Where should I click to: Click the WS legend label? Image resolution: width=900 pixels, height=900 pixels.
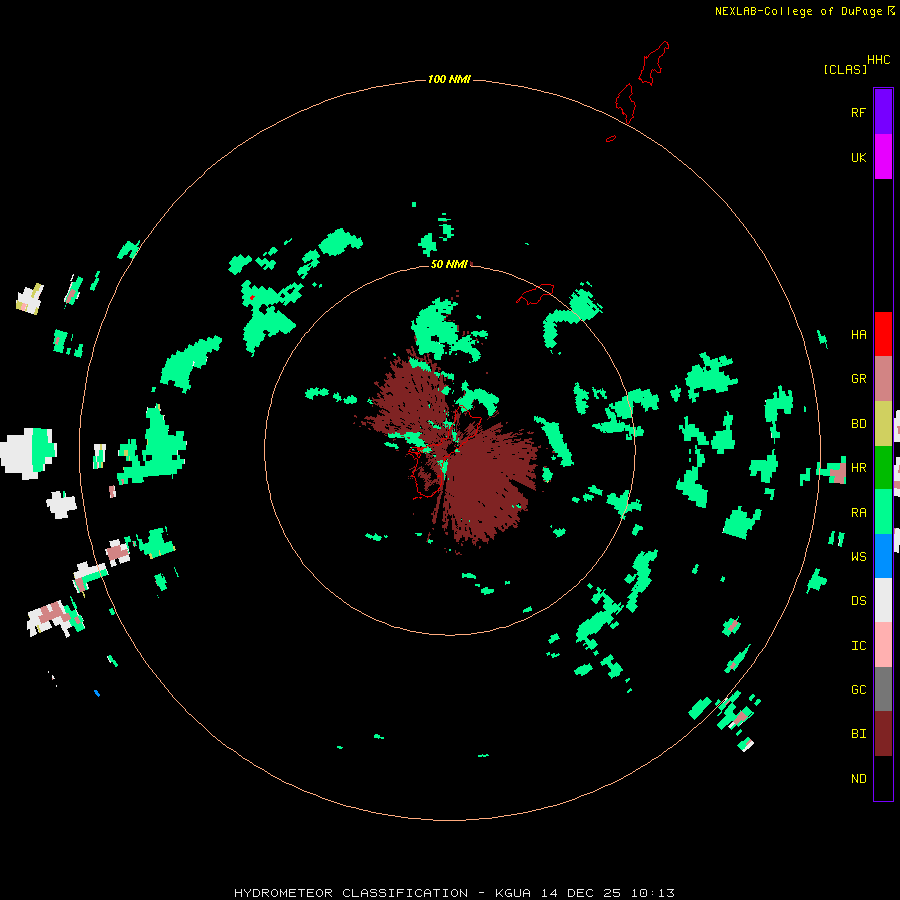pyautogui.click(x=858, y=557)
